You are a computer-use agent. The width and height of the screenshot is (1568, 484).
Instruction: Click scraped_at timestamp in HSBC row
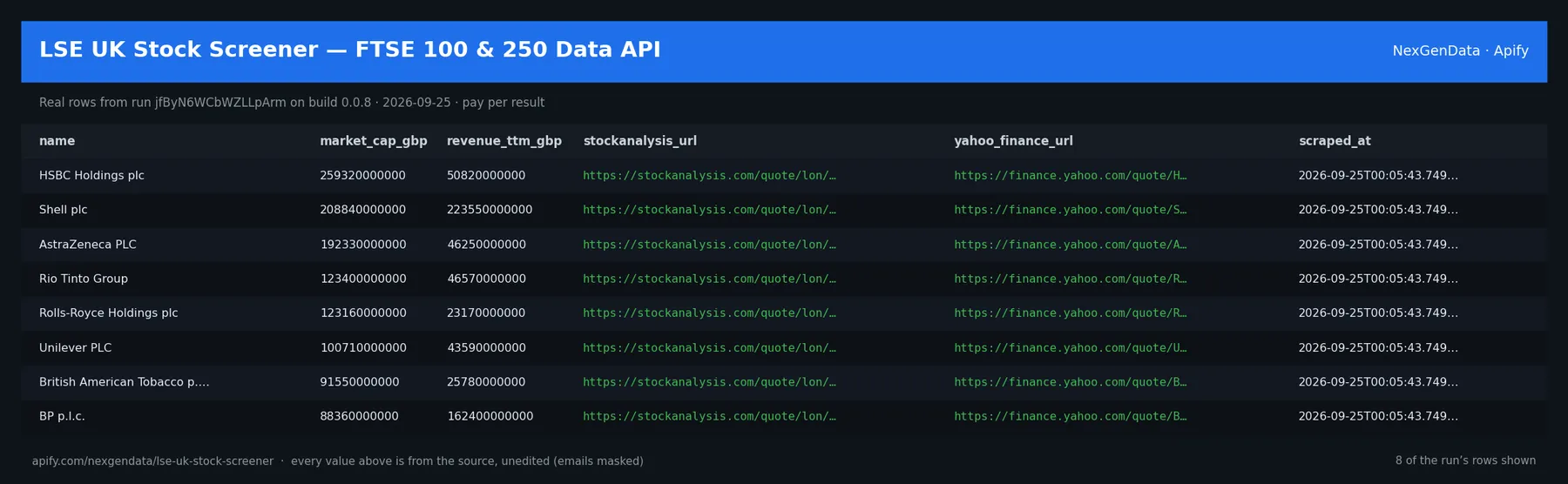coord(1378,176)
